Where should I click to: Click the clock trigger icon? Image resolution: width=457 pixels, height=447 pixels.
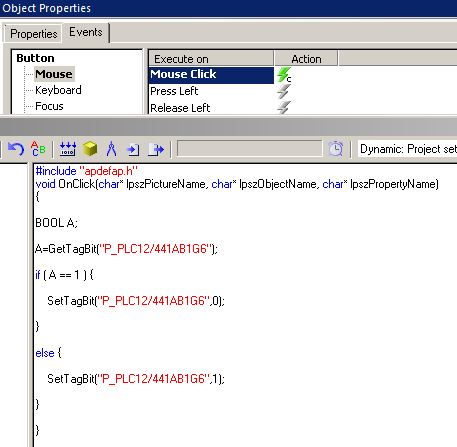(x=336, y=149)
